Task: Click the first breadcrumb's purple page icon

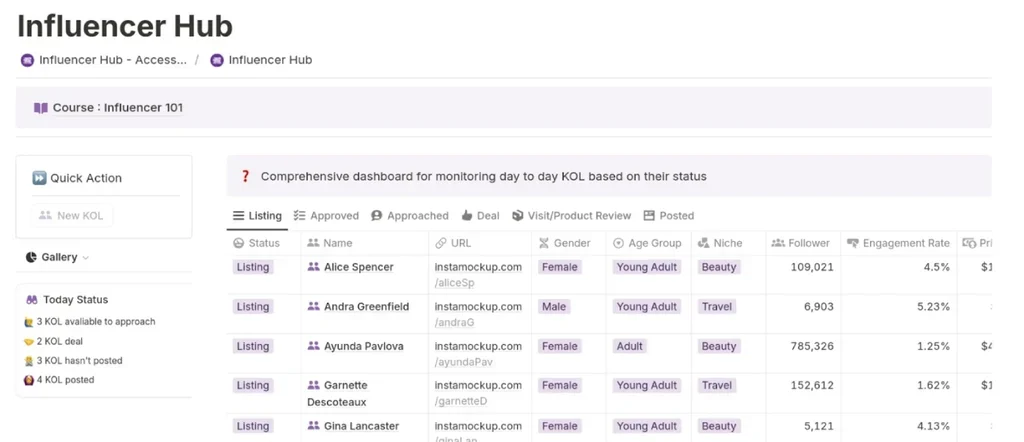Action: (27, 60)
